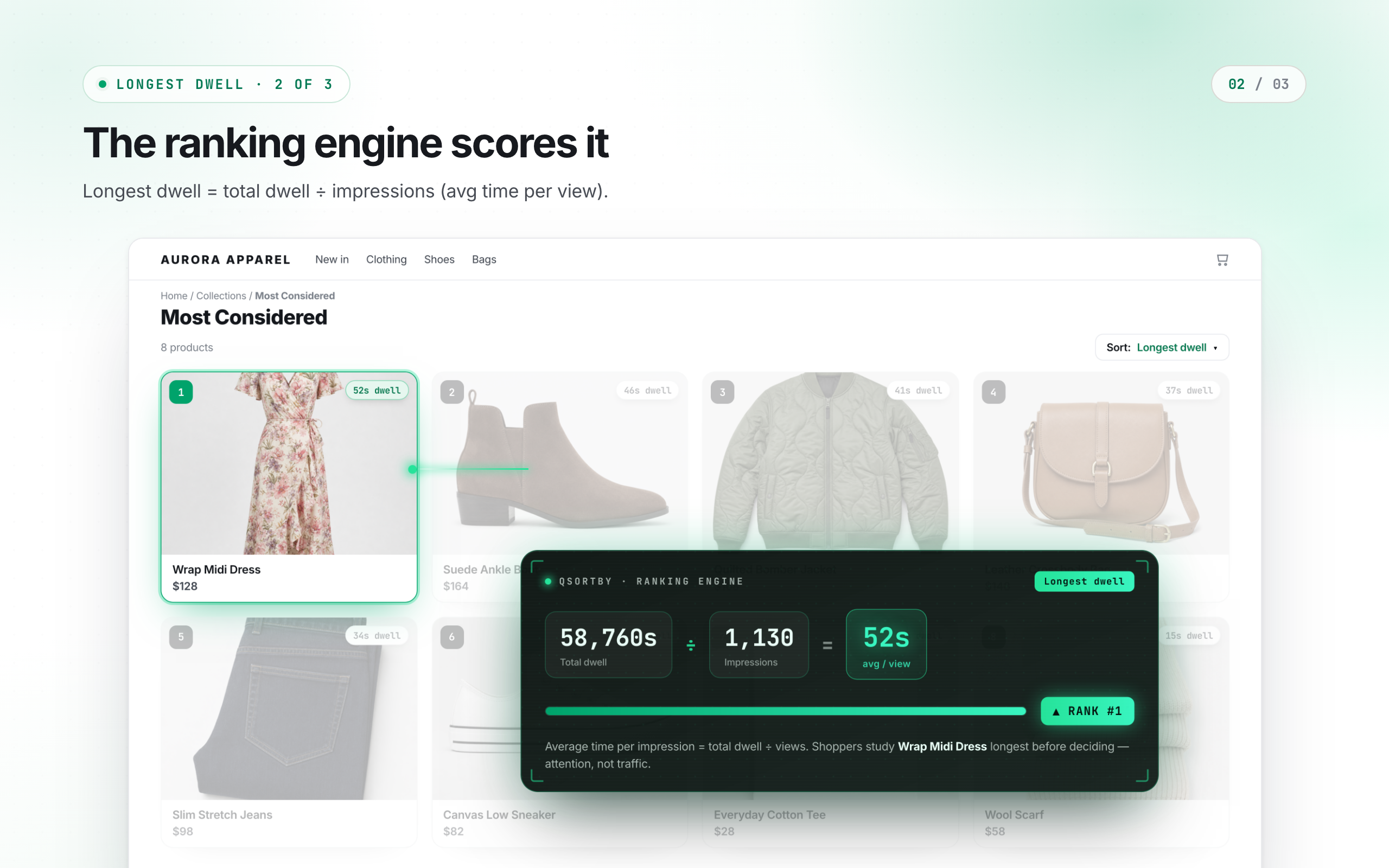Click the QSORTBY Ranking Engine label
The height and width of the screenshot is (868, 1389).
[651, 582]
